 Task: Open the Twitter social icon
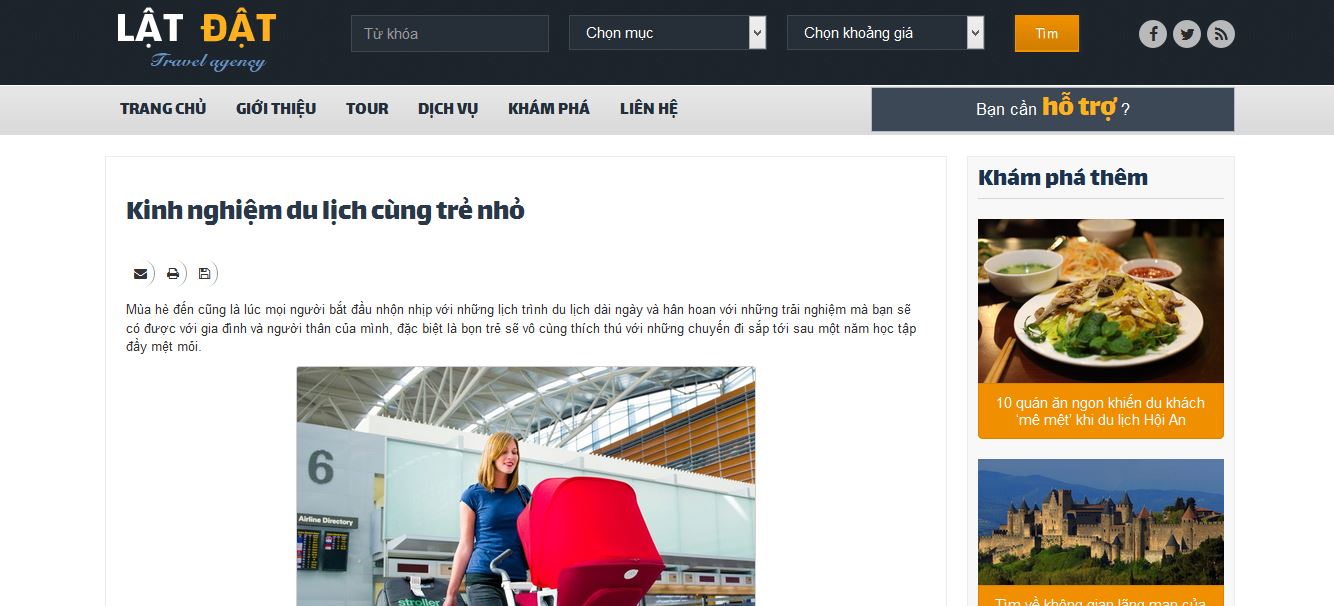1187,34
